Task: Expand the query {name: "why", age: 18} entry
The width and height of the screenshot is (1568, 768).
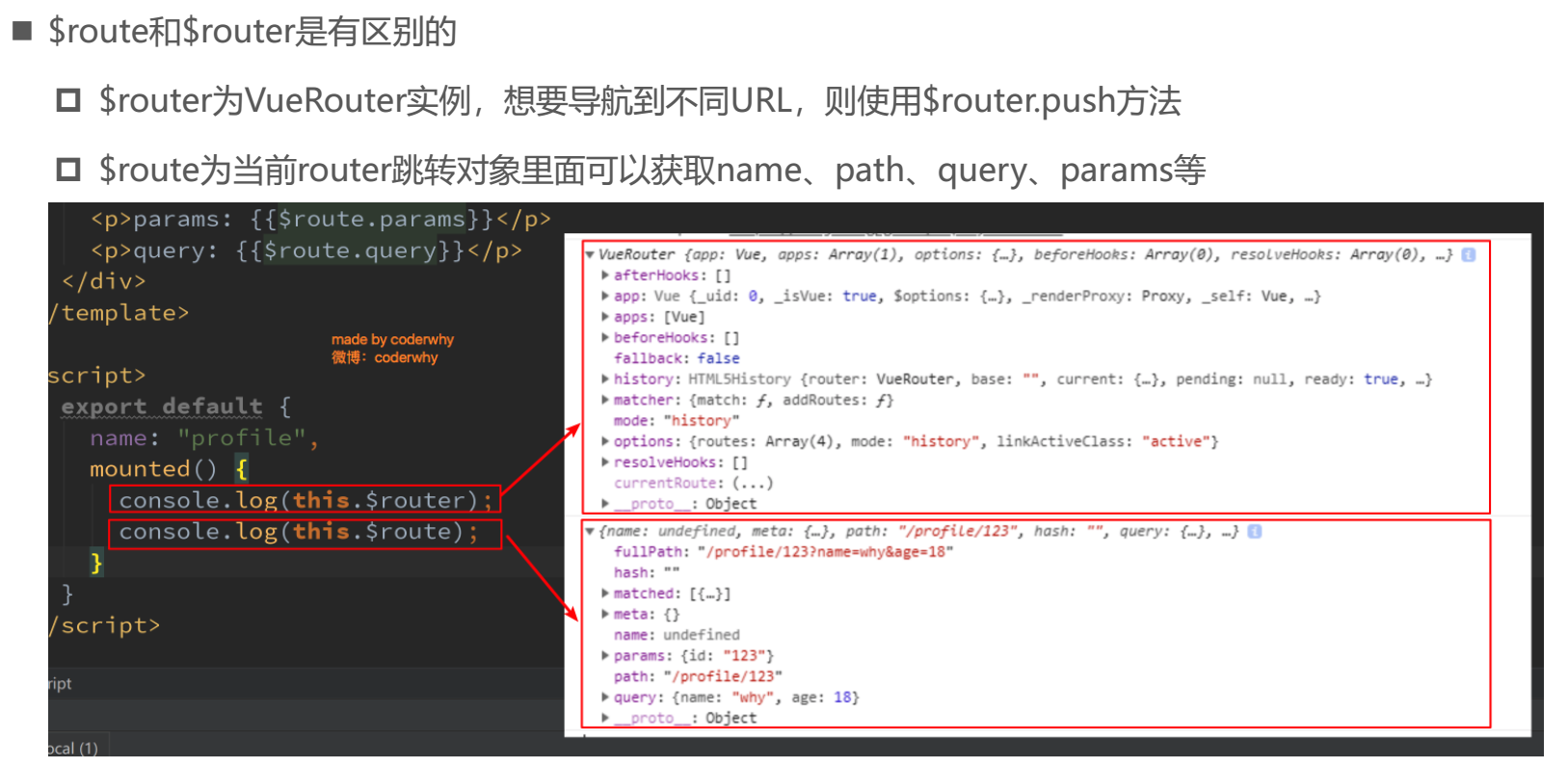Action: (x=605, y=698)
